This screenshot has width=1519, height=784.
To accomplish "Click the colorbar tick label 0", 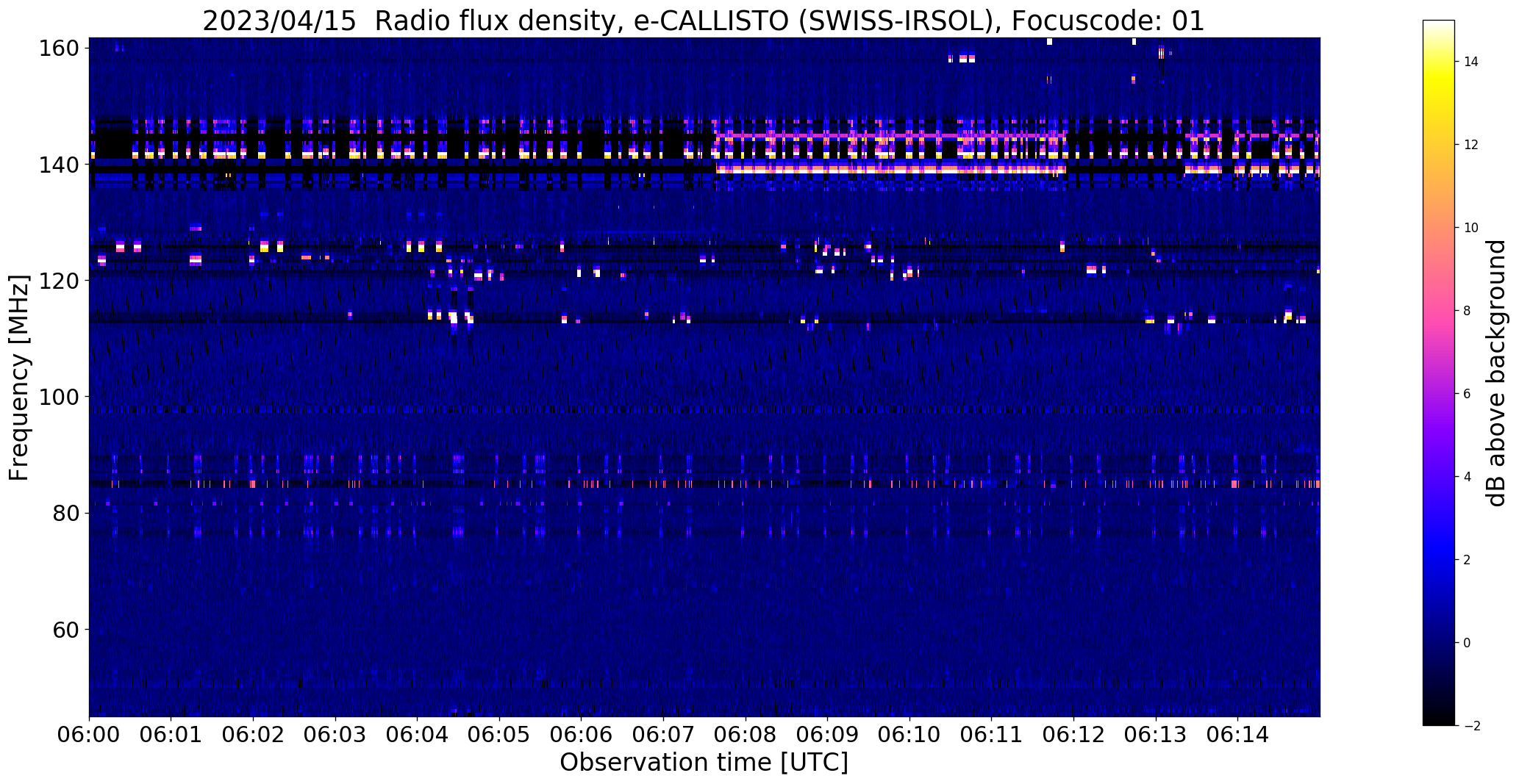I will coord(1468,643).
